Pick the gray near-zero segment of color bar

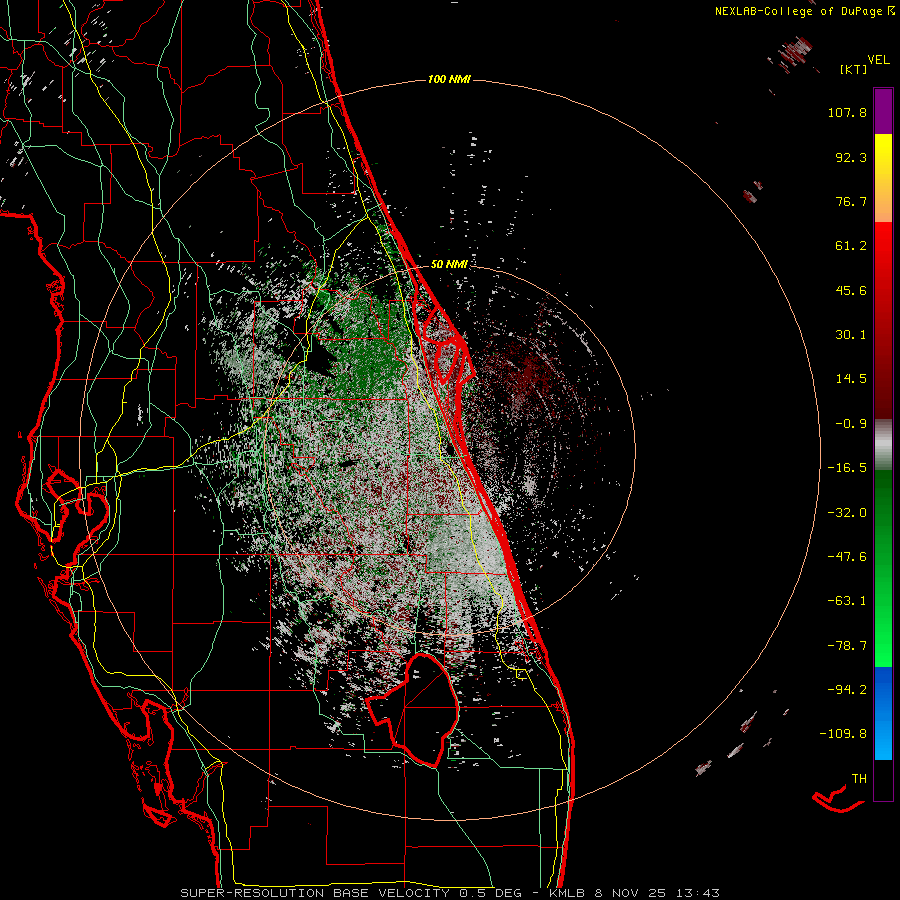pos(883,445)
